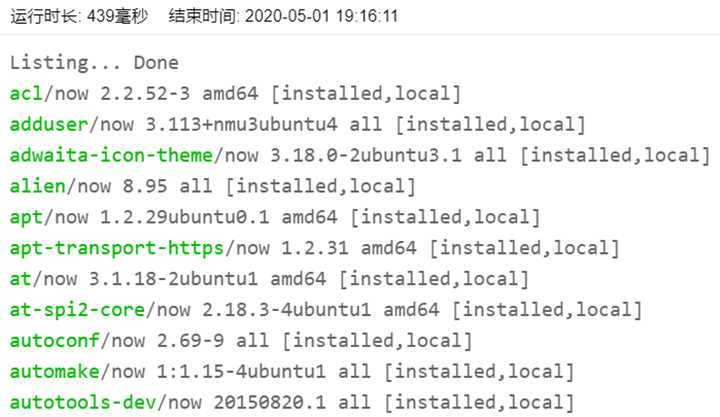
Task: Click the adduser package name
Action: click(x=49, y=124)
